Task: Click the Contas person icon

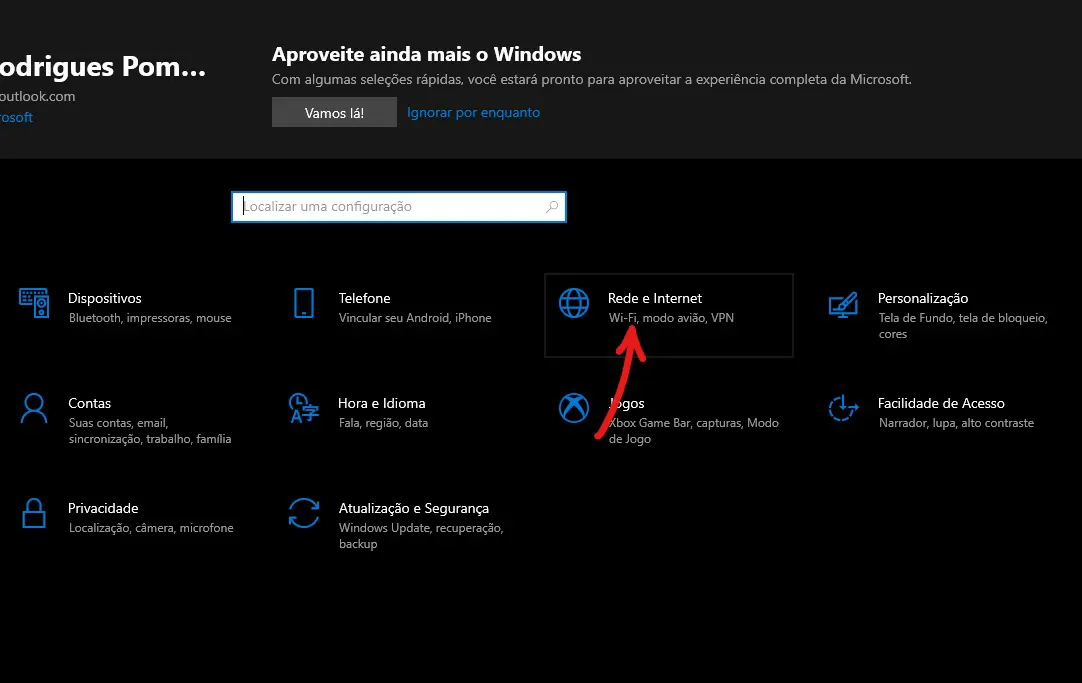Action: point(34,408)
